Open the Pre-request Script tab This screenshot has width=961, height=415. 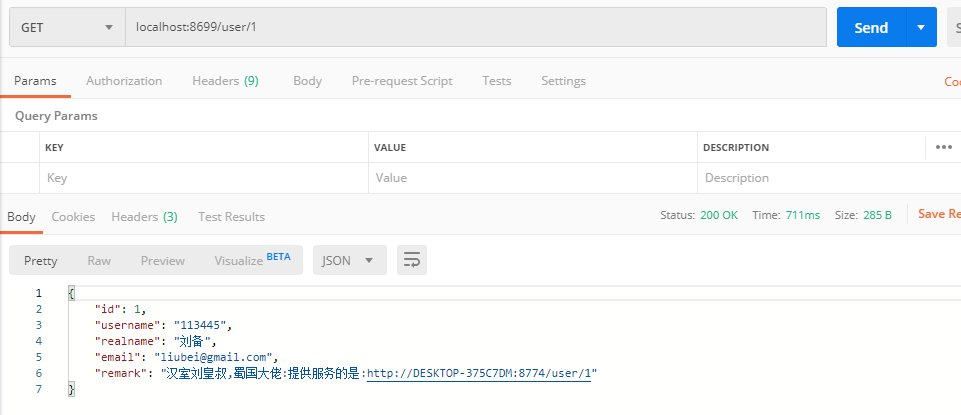402,81
